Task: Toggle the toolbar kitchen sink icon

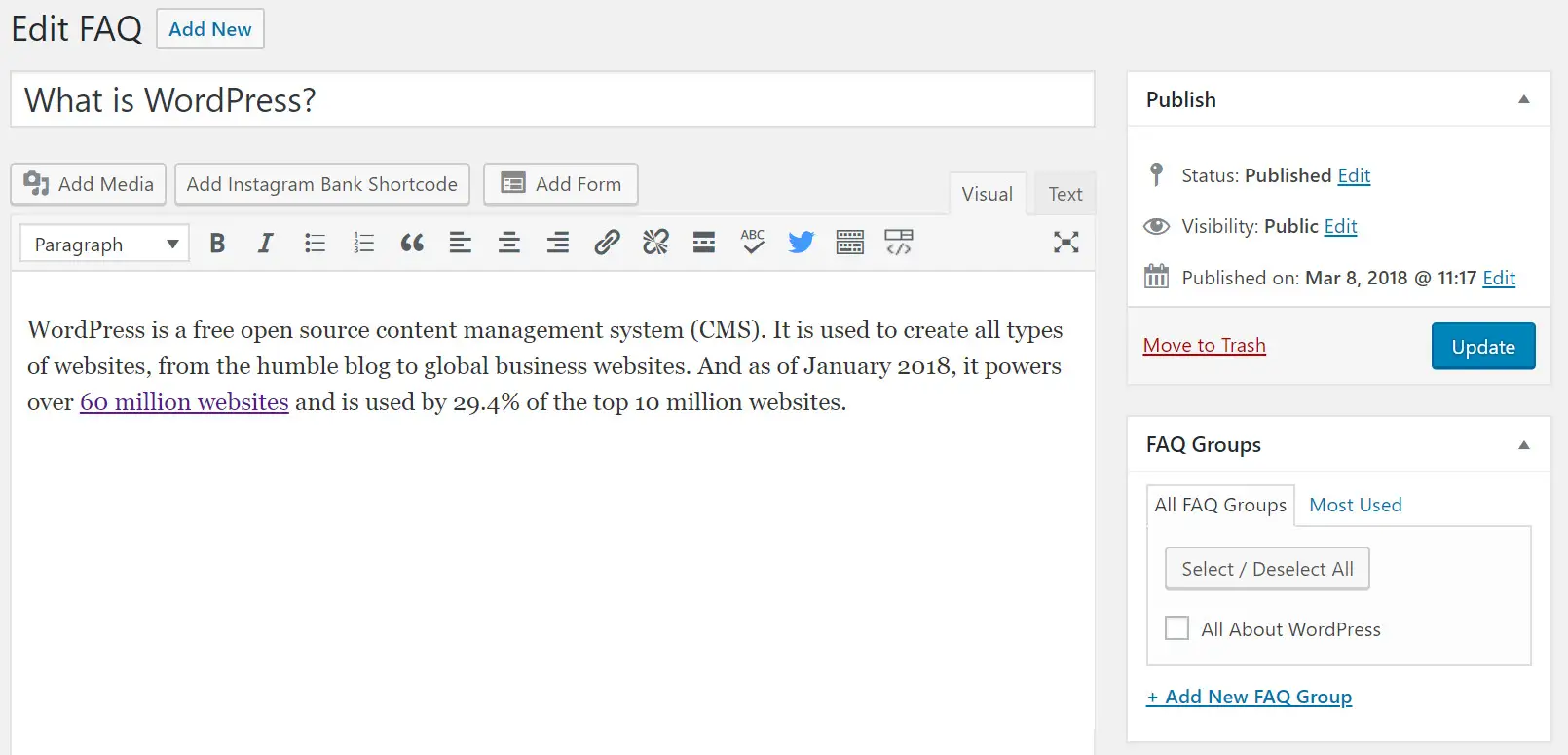Action: click(x=849, y=243)
